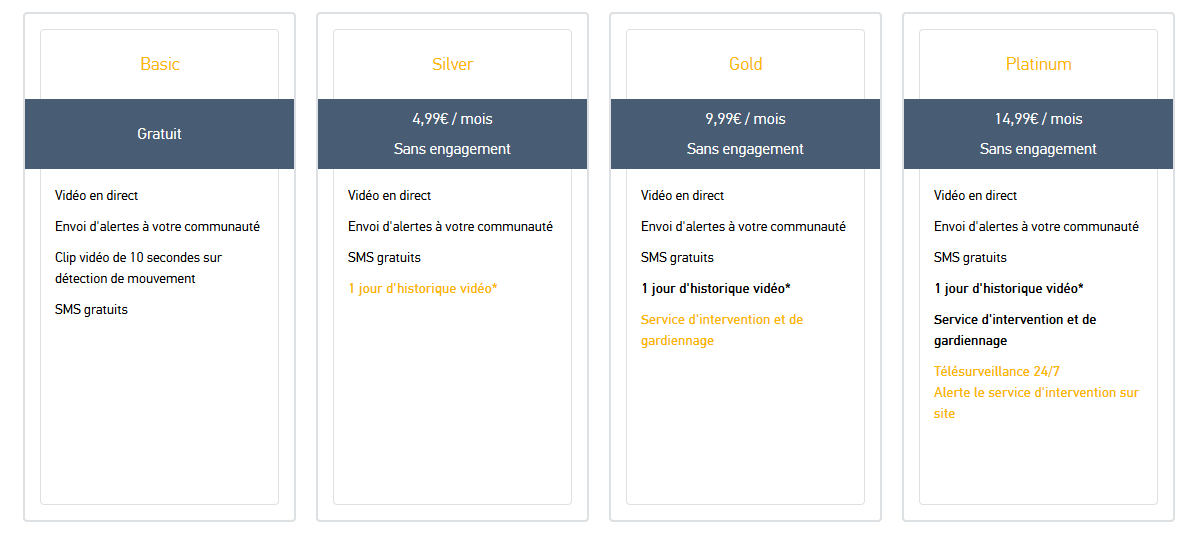Click Vidéo en direct in the Basic card
This screenshot has height=533, width=1200.
tap(97, 196)
